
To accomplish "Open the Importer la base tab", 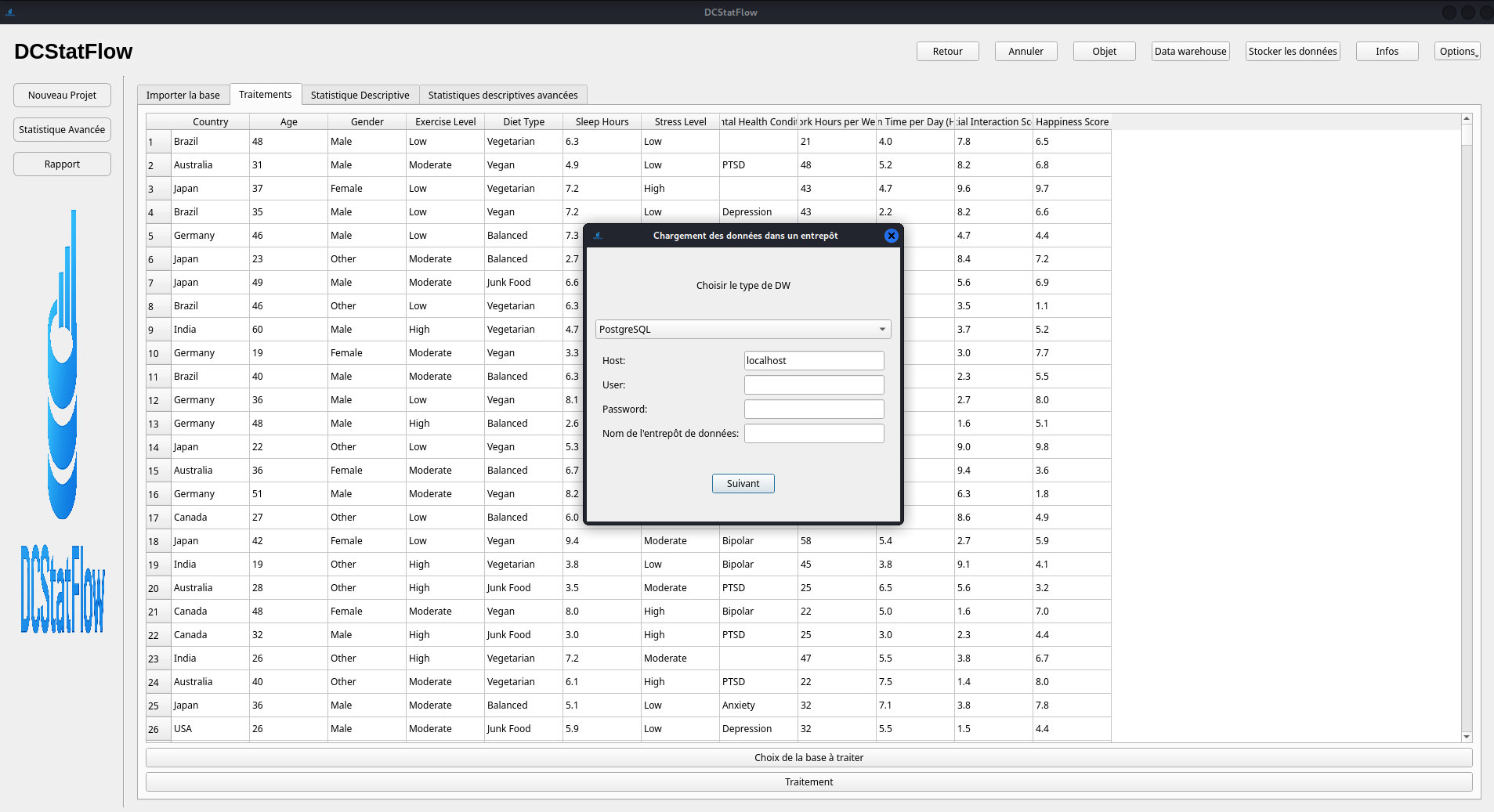I will pyautogui.click(x=183, y=96).
